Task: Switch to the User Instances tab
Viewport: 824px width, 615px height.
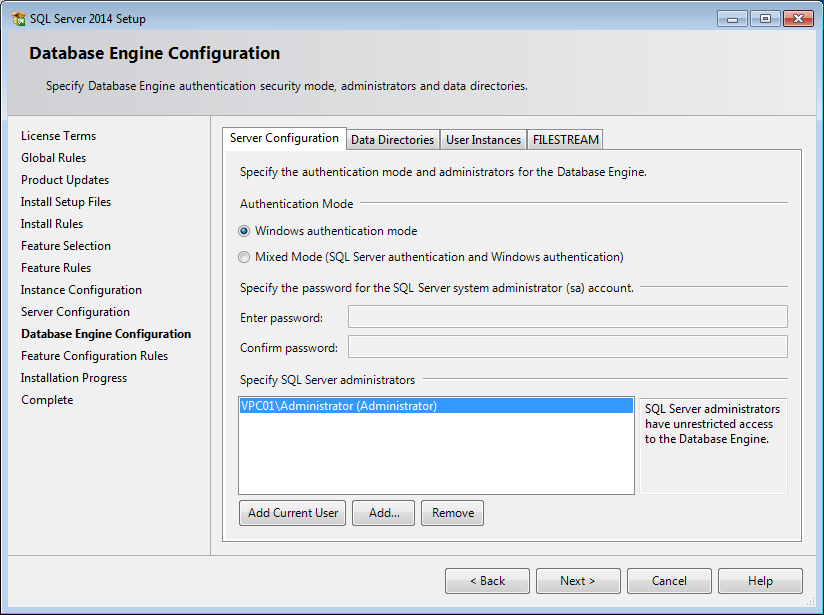Action: (483, 140)
